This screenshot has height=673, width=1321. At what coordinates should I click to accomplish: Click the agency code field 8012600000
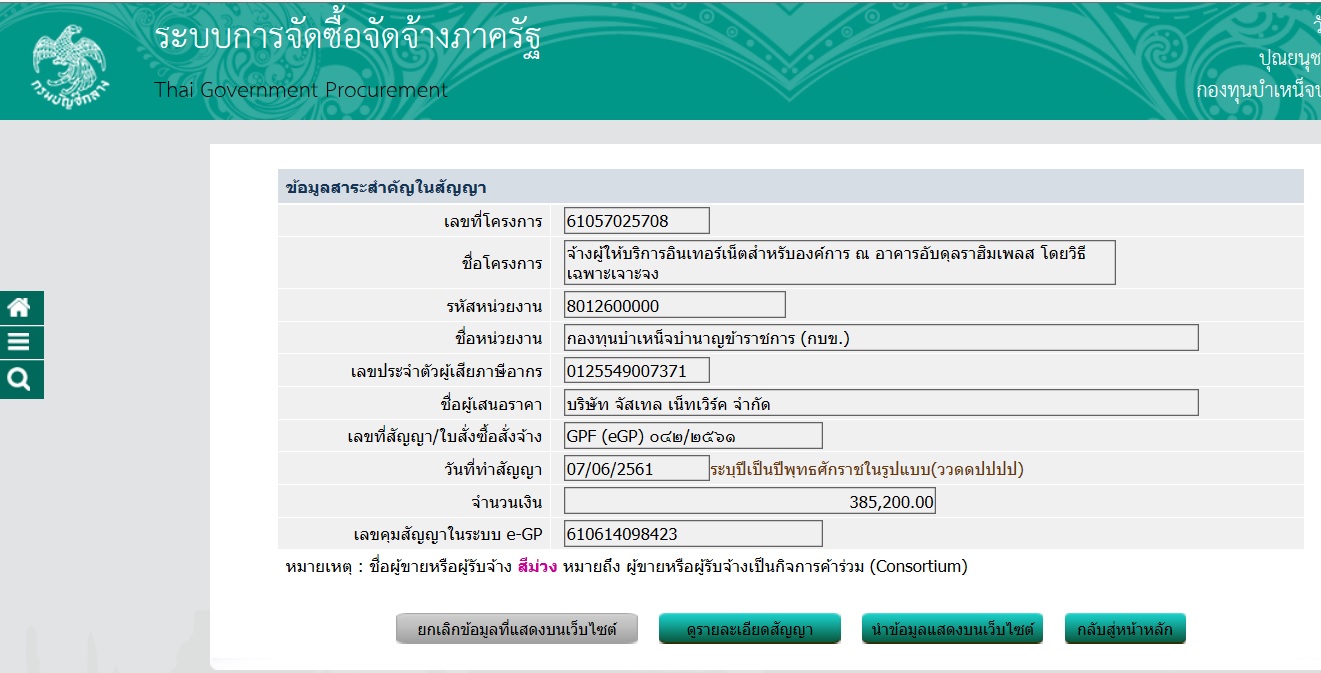[674, 305]
